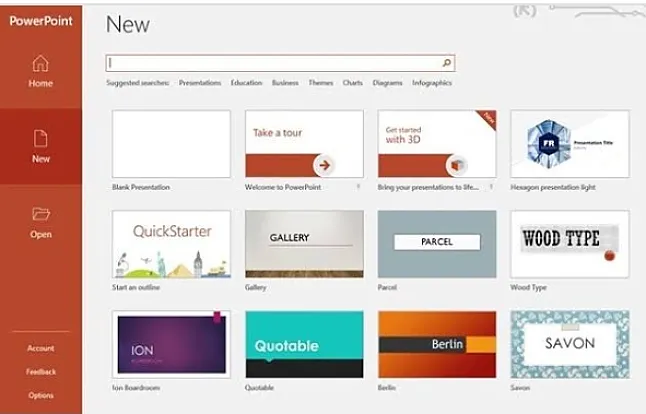Choose the Quotable theme thumbnail
The width and height of the screenshot is (646, 414).
(304, 344)
